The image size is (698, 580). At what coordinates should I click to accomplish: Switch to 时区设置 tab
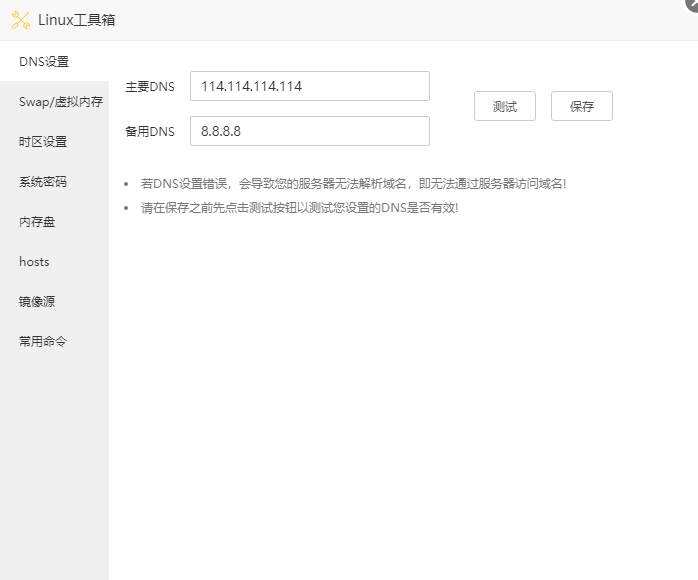[54, 142]
